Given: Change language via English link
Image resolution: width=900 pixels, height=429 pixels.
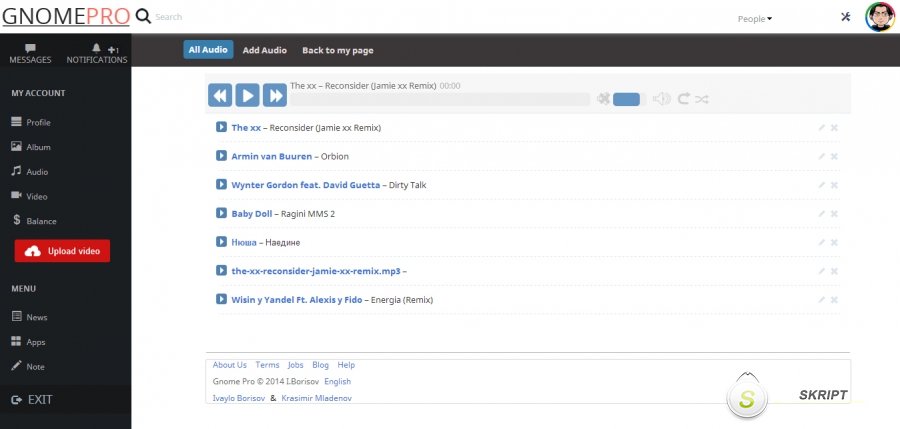Looking at the screenshot, I should pos(338,381).
